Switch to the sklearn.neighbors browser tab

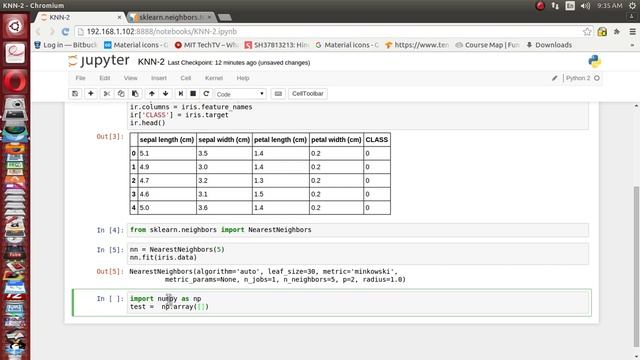click(x=171, y=17)
